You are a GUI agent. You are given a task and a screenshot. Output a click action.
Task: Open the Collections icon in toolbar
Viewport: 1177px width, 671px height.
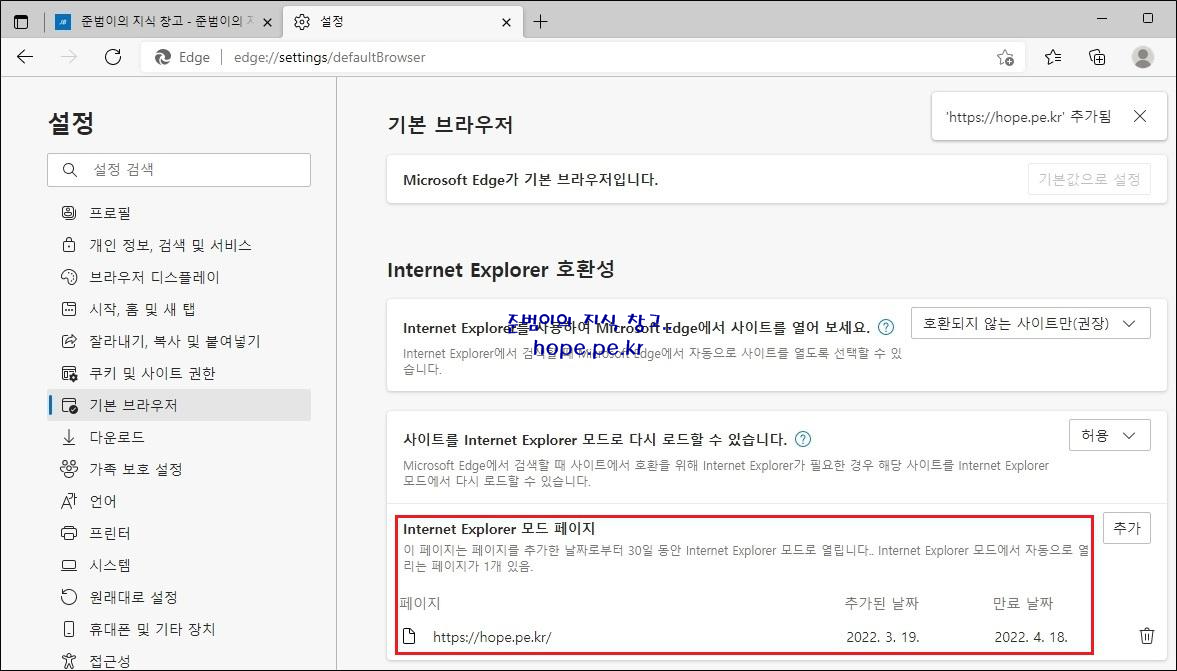(x=1097, y=57)
